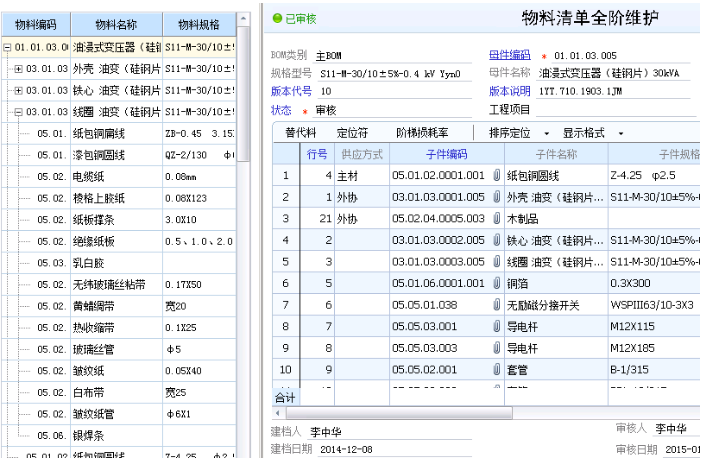
Task: Click the green 已审核 status indicator
Action: click(x=295, y=18)
